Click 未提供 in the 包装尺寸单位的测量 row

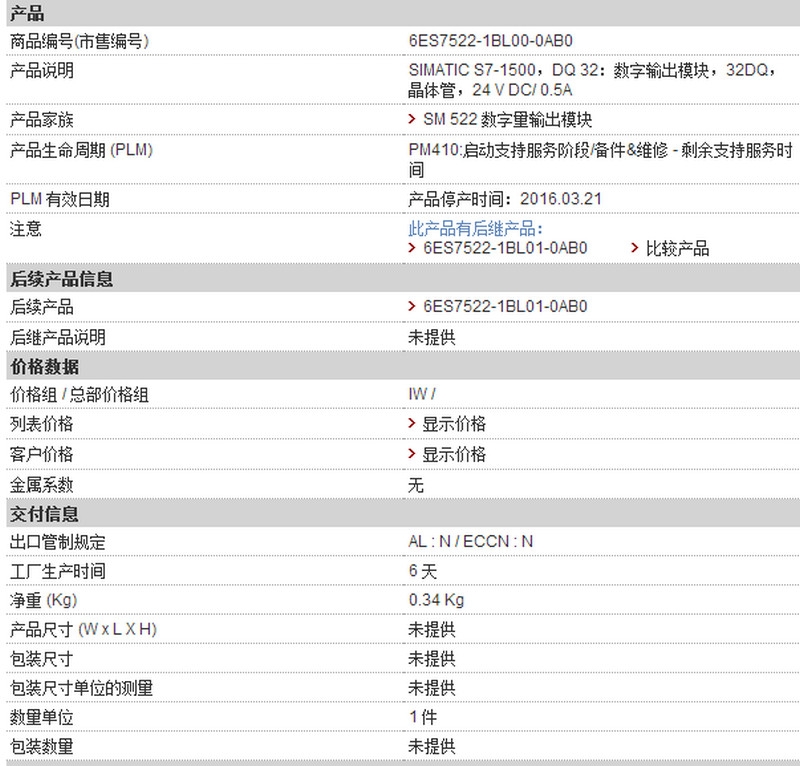coord(432,688)
